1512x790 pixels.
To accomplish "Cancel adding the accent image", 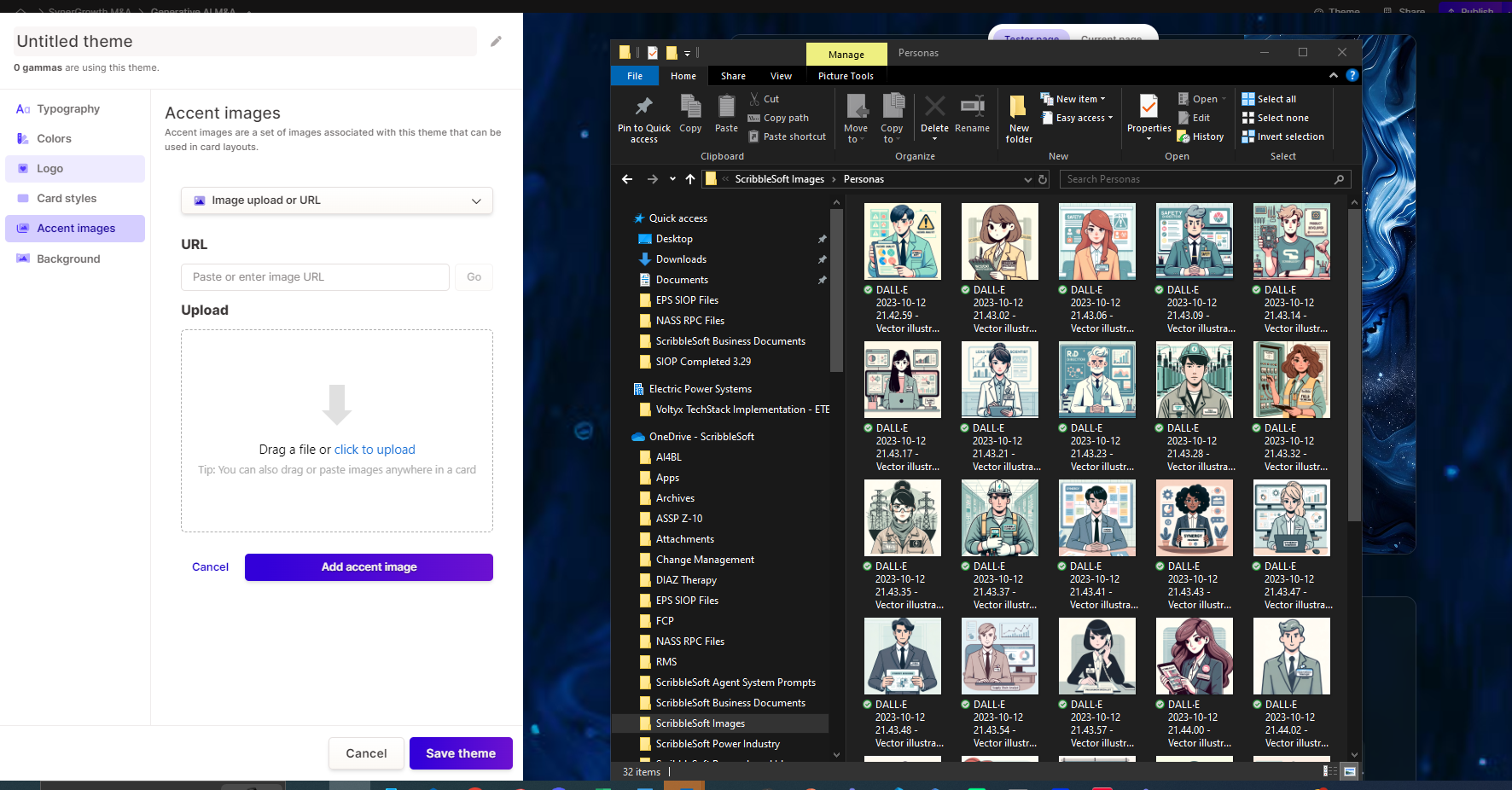I will coord(210,567).
